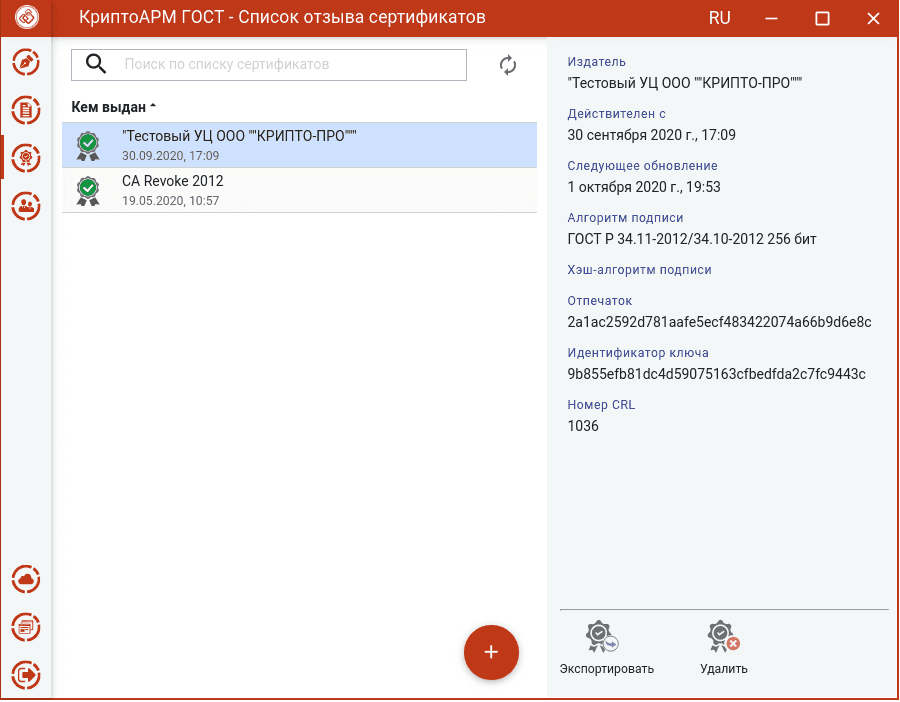
Task: Maximize the КриптоАРМ window
Action: 823,18
